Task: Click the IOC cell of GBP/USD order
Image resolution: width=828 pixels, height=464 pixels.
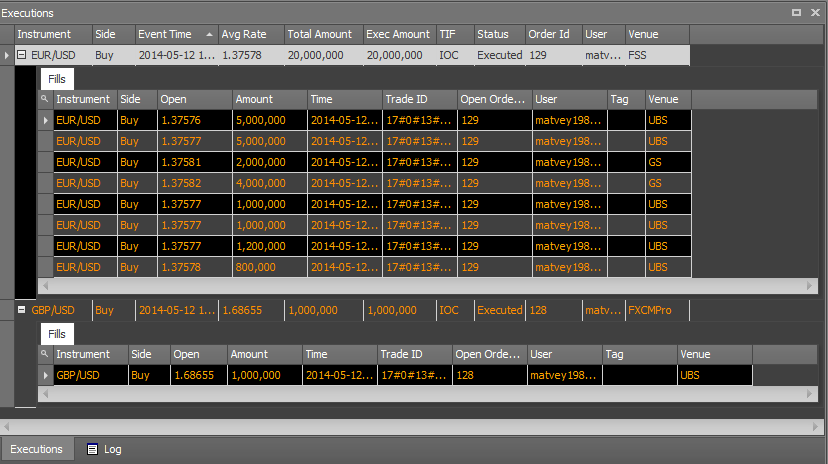Action: point(455,310)
